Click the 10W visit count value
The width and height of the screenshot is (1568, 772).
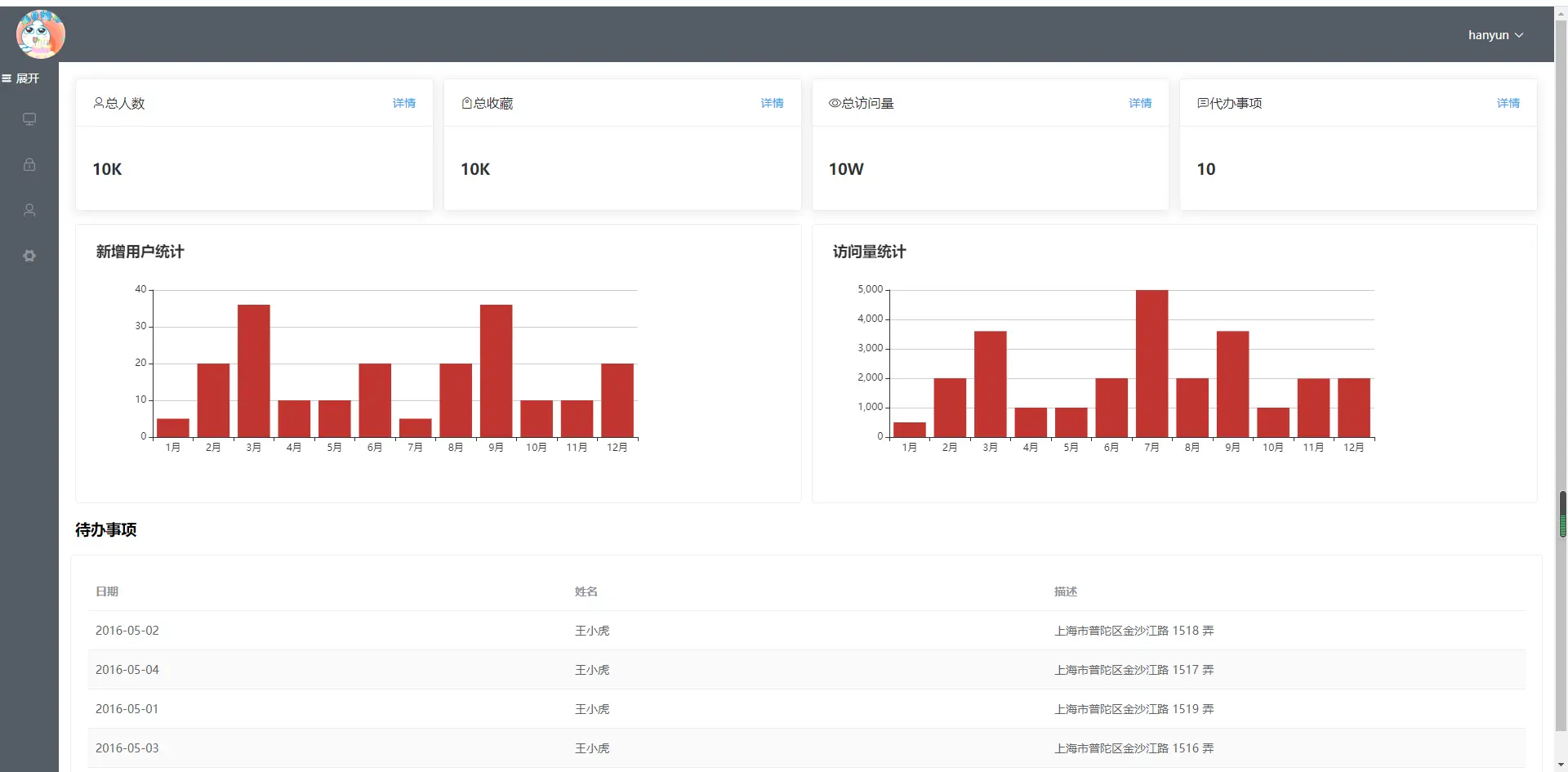point(846,169)
